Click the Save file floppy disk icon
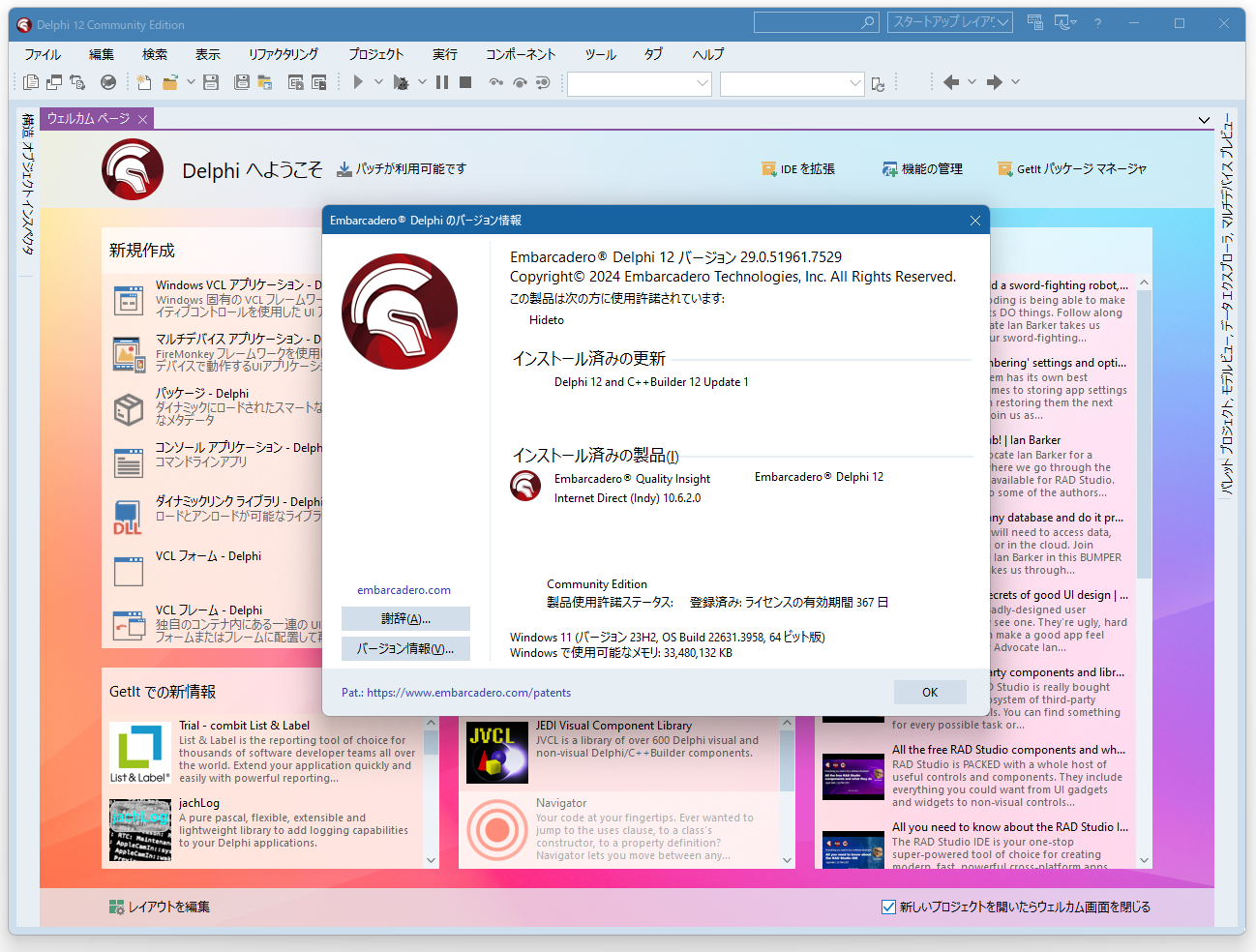 [211, 82]
